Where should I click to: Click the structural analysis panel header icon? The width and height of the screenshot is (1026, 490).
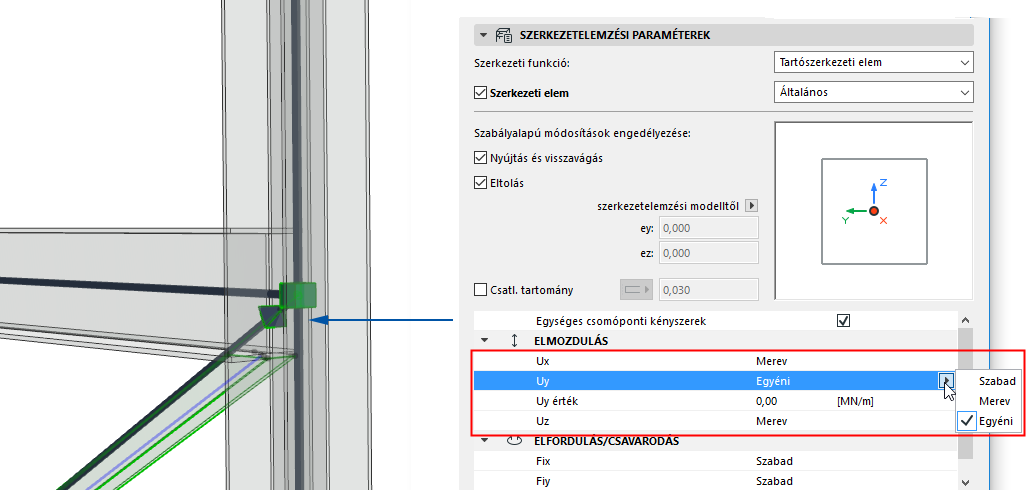click(503, 35)
